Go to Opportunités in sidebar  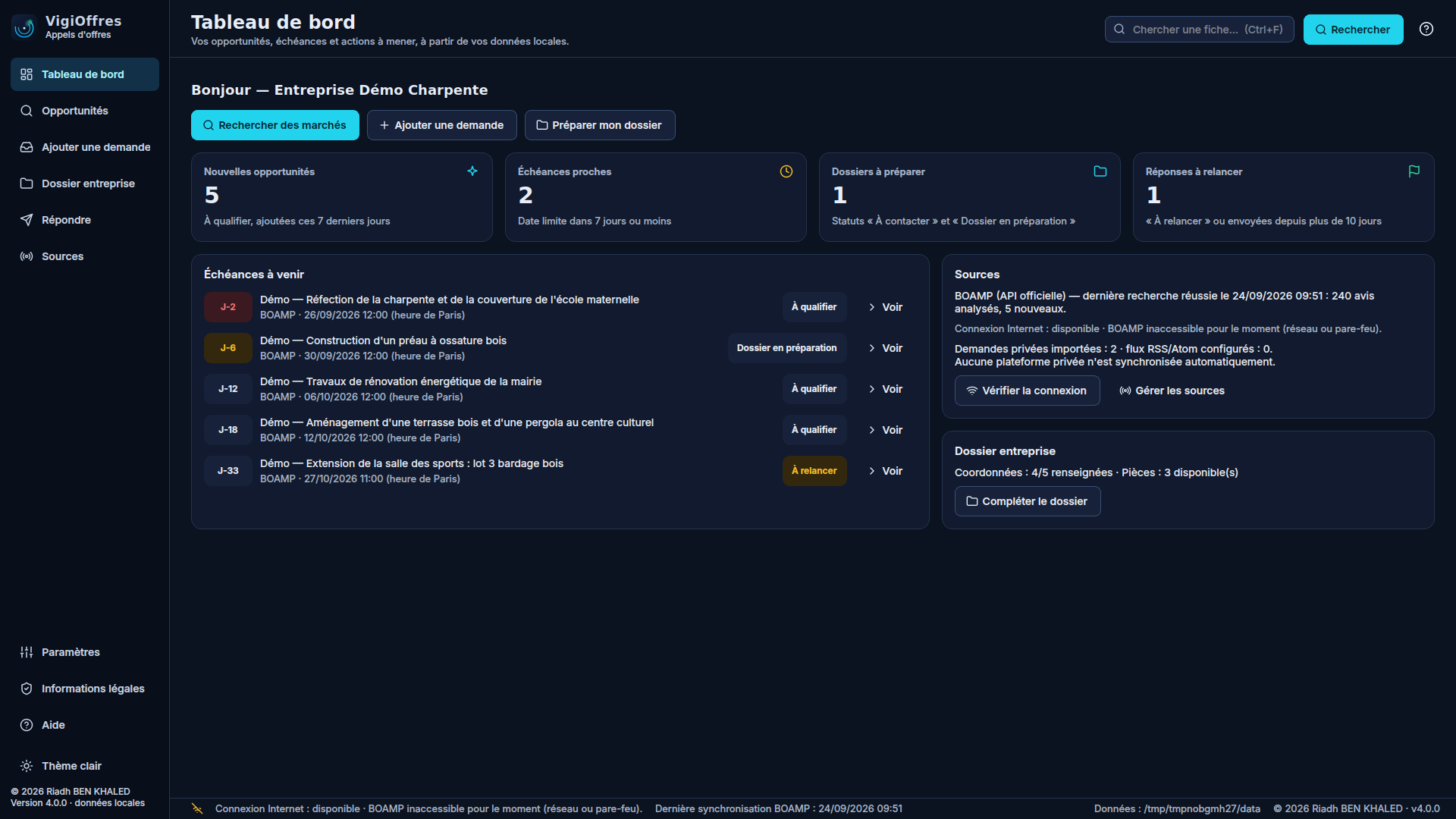(x=85, y=111)
